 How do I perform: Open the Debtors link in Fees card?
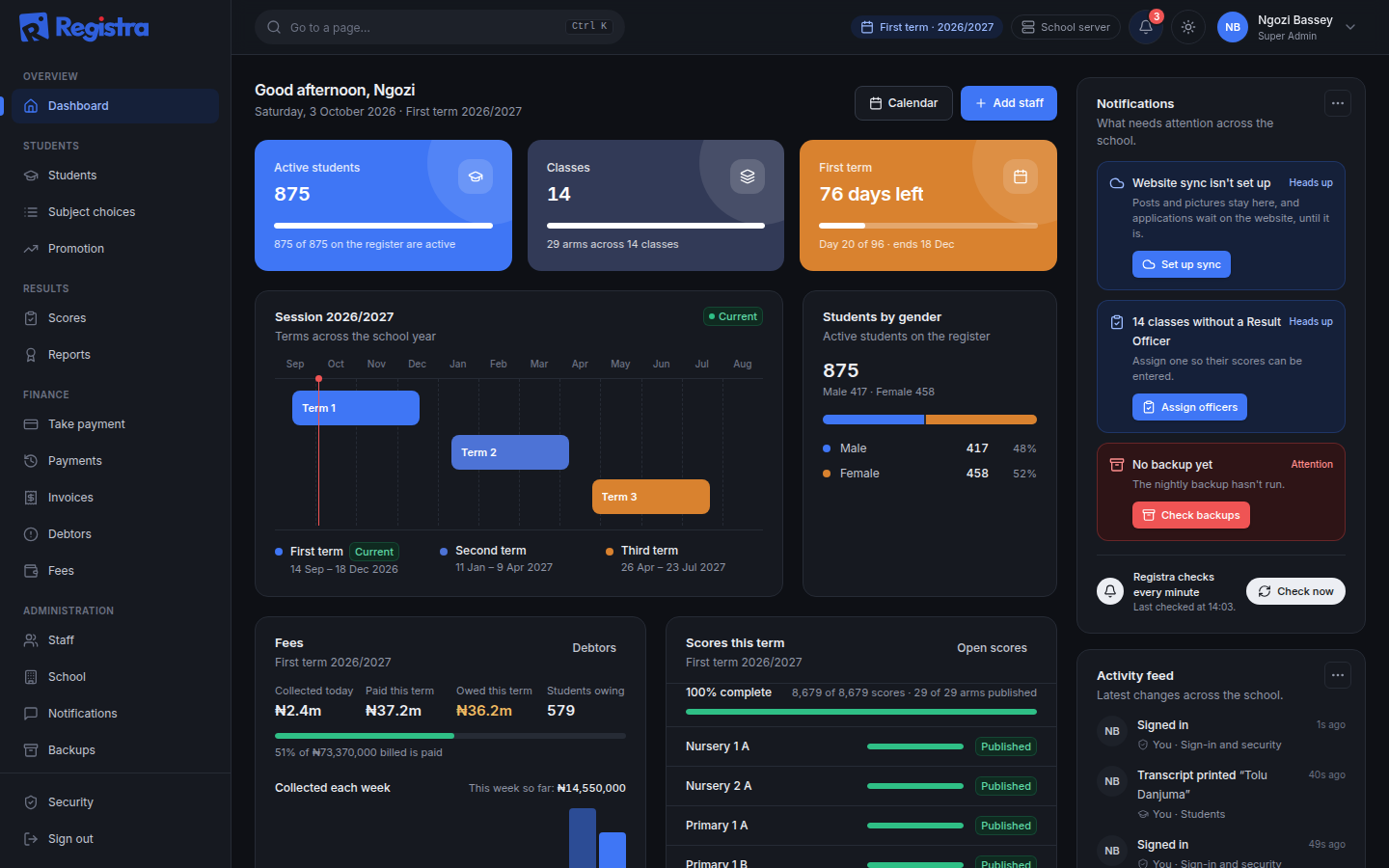(594, 648)
